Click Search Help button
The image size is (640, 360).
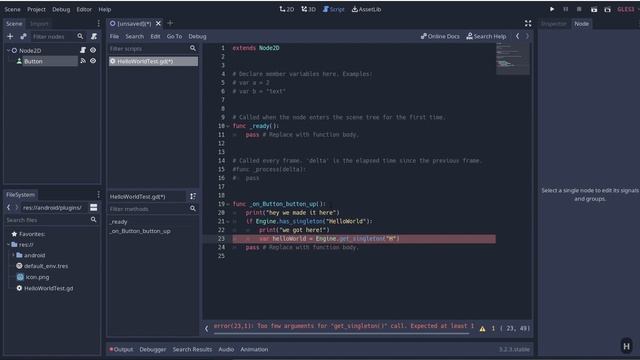(x=486, y=36)
